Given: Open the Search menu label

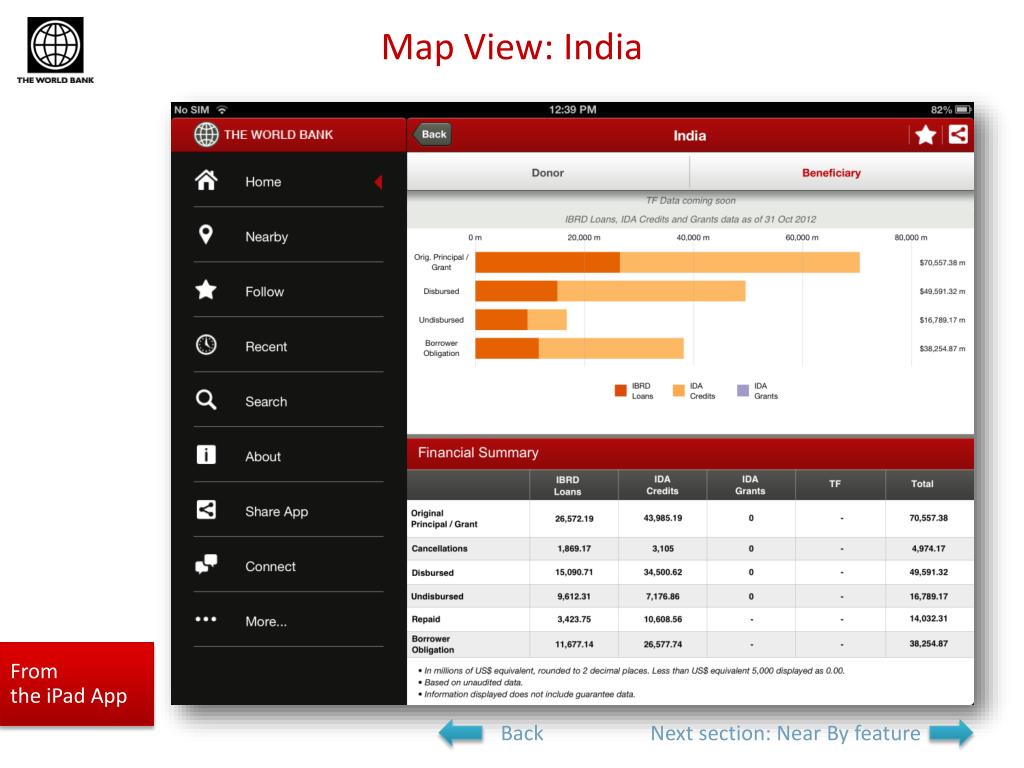Looking at the screenshot, I should pos(266,402).
